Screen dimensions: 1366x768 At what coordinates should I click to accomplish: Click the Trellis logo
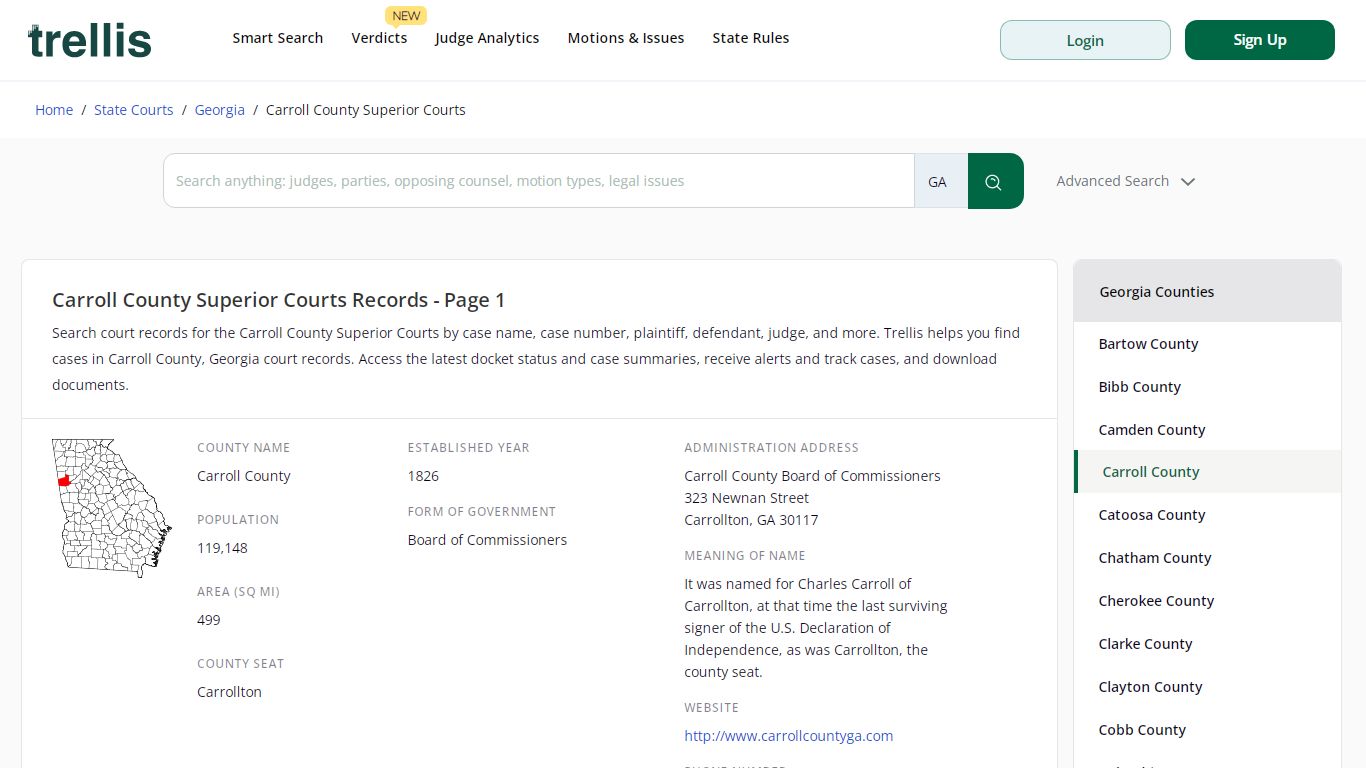[90, 40]
